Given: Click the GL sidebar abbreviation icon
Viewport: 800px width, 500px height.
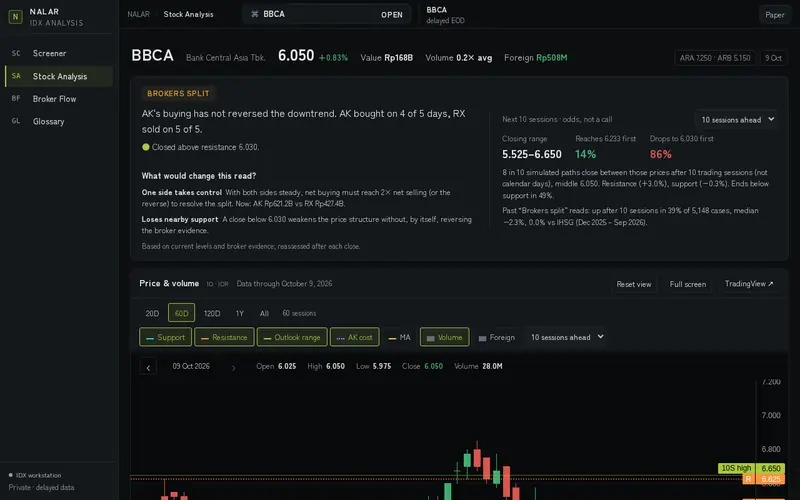Looking at the screenshot, I should tap(16, 121).
